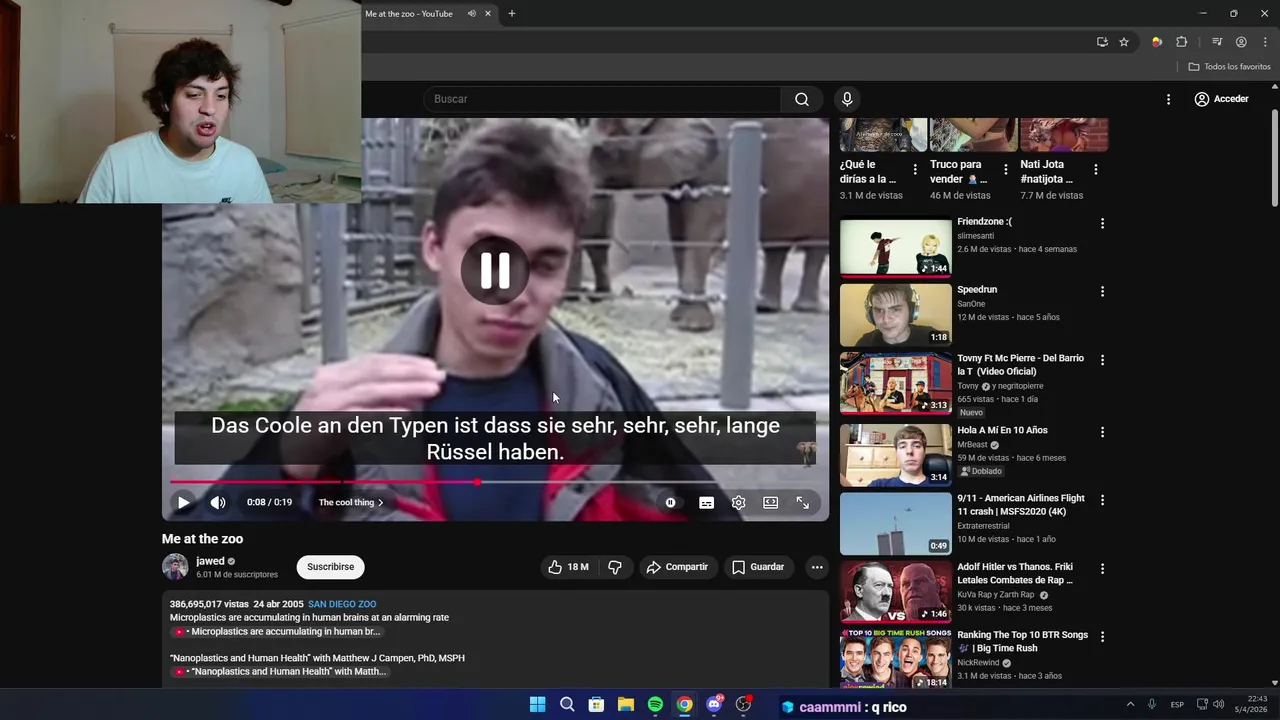Open the Tovny Ft Mc Pierre thumbnail
The width and height of the screenshot is (1280, 720).
[896, 383]
